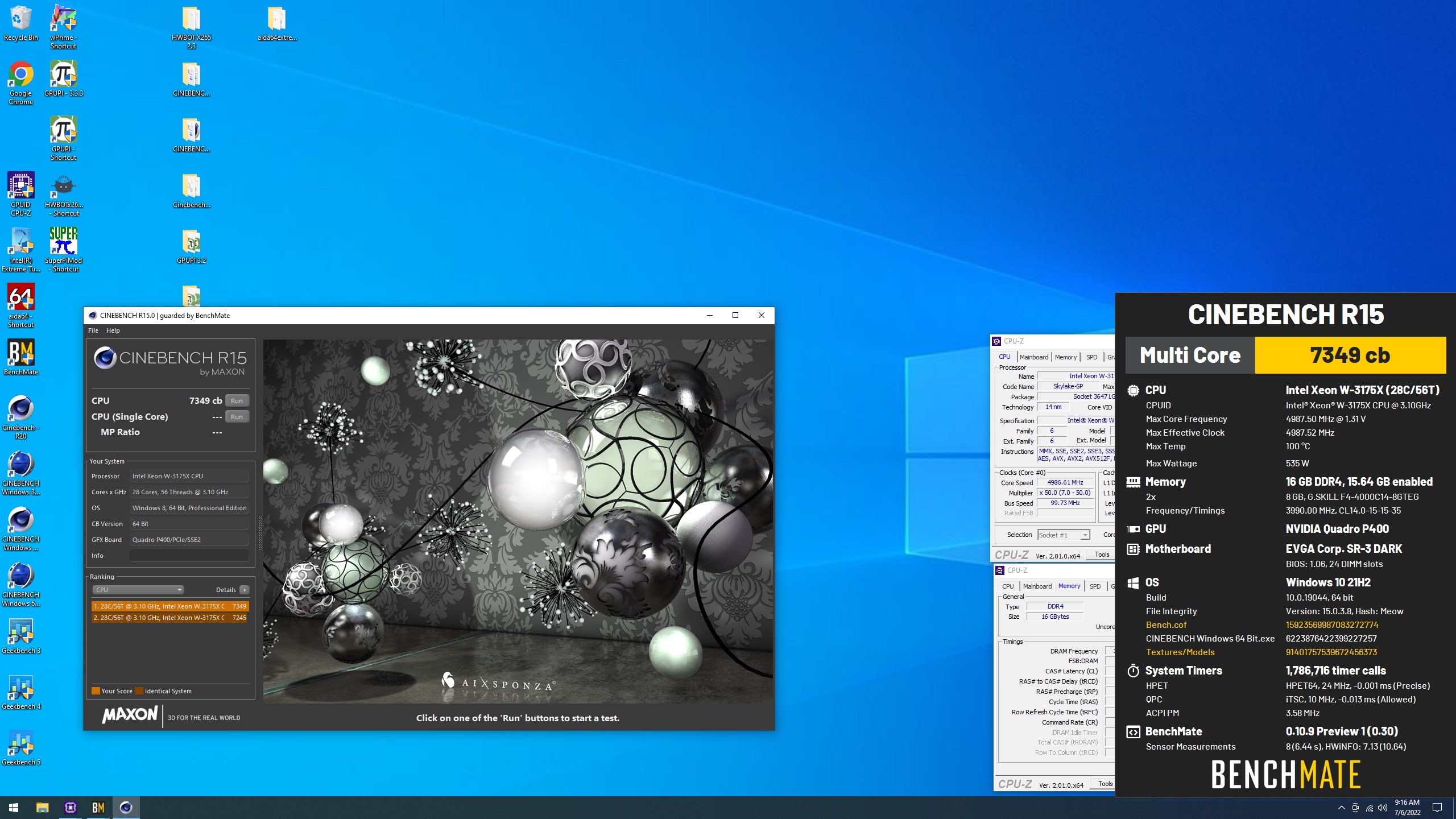Click the Processor field Intel Xeon W-3175X
Viewport: 1456px width, 819px height.
pos(189,476)
